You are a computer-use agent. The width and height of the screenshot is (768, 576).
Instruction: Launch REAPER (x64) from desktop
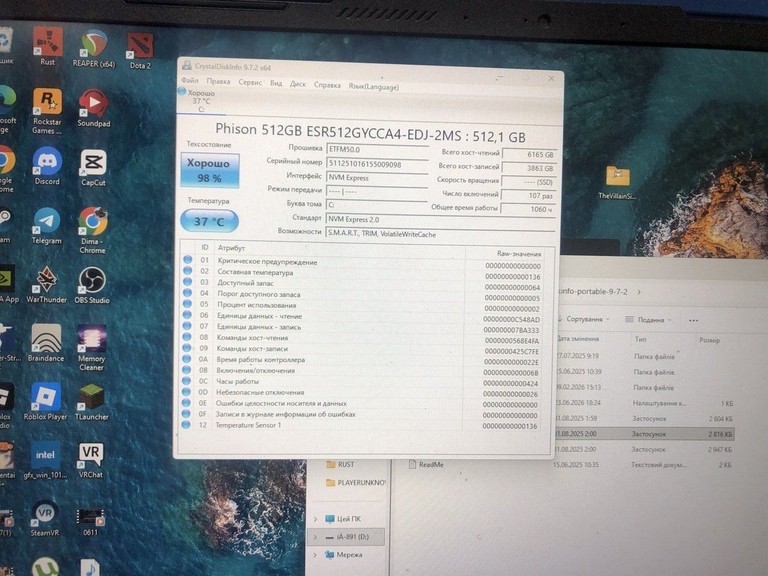click(94, 48)
